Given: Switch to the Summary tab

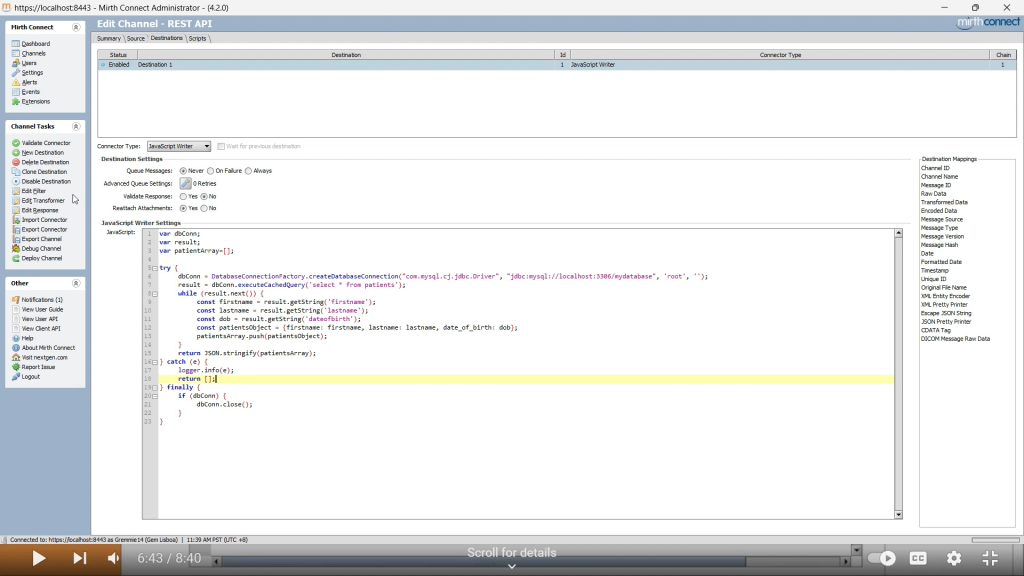Looking at the screenshot, I should tap(109, 39).
